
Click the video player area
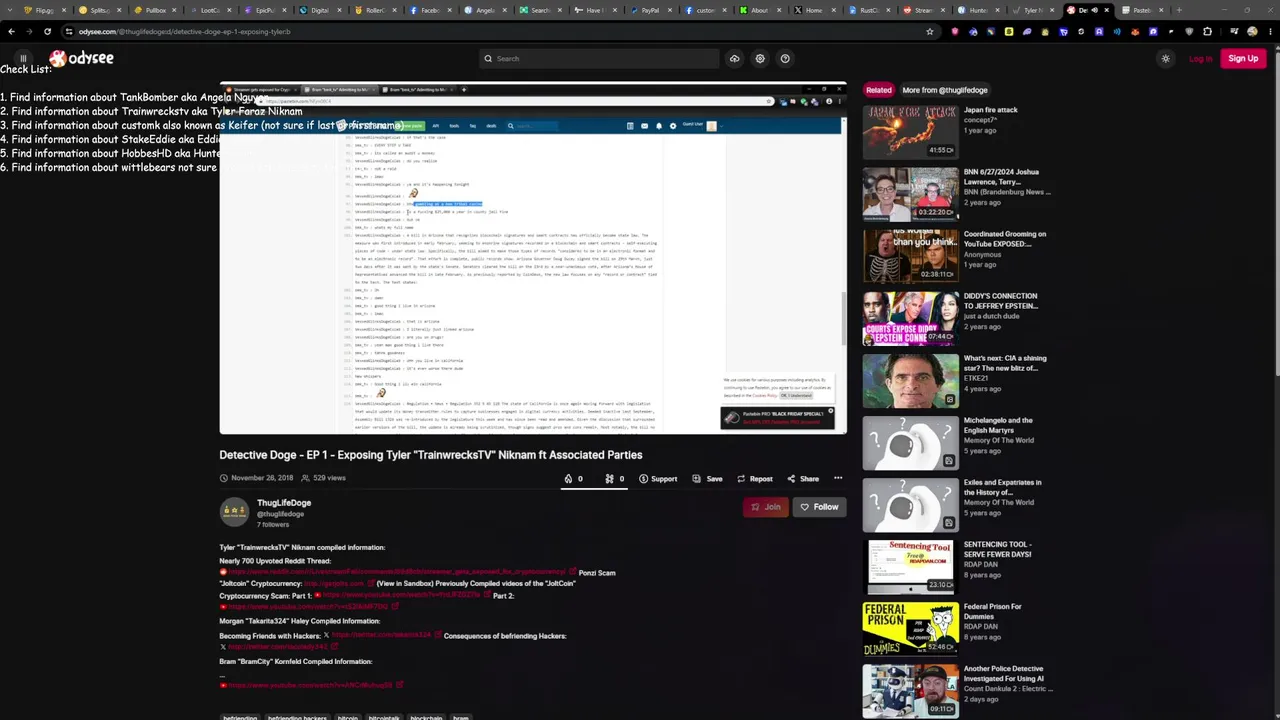tap(533, 258)
